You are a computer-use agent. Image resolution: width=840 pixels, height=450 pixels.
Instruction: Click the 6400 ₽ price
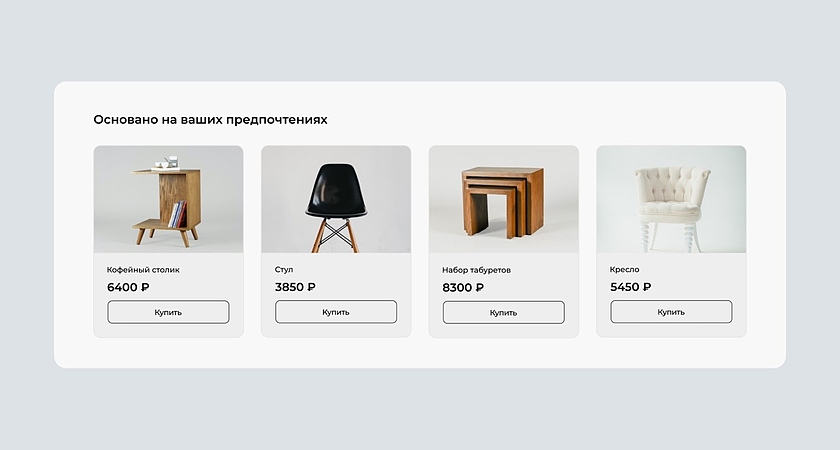[x=128, y=287]
